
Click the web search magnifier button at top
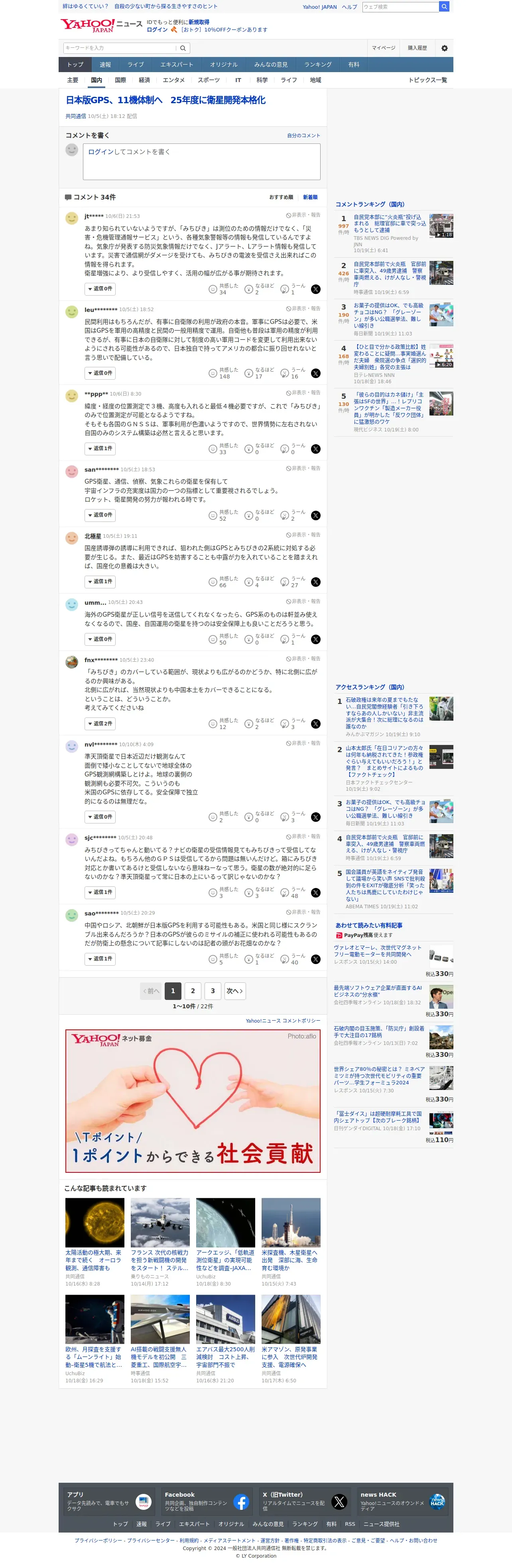(x=444, y=7)
